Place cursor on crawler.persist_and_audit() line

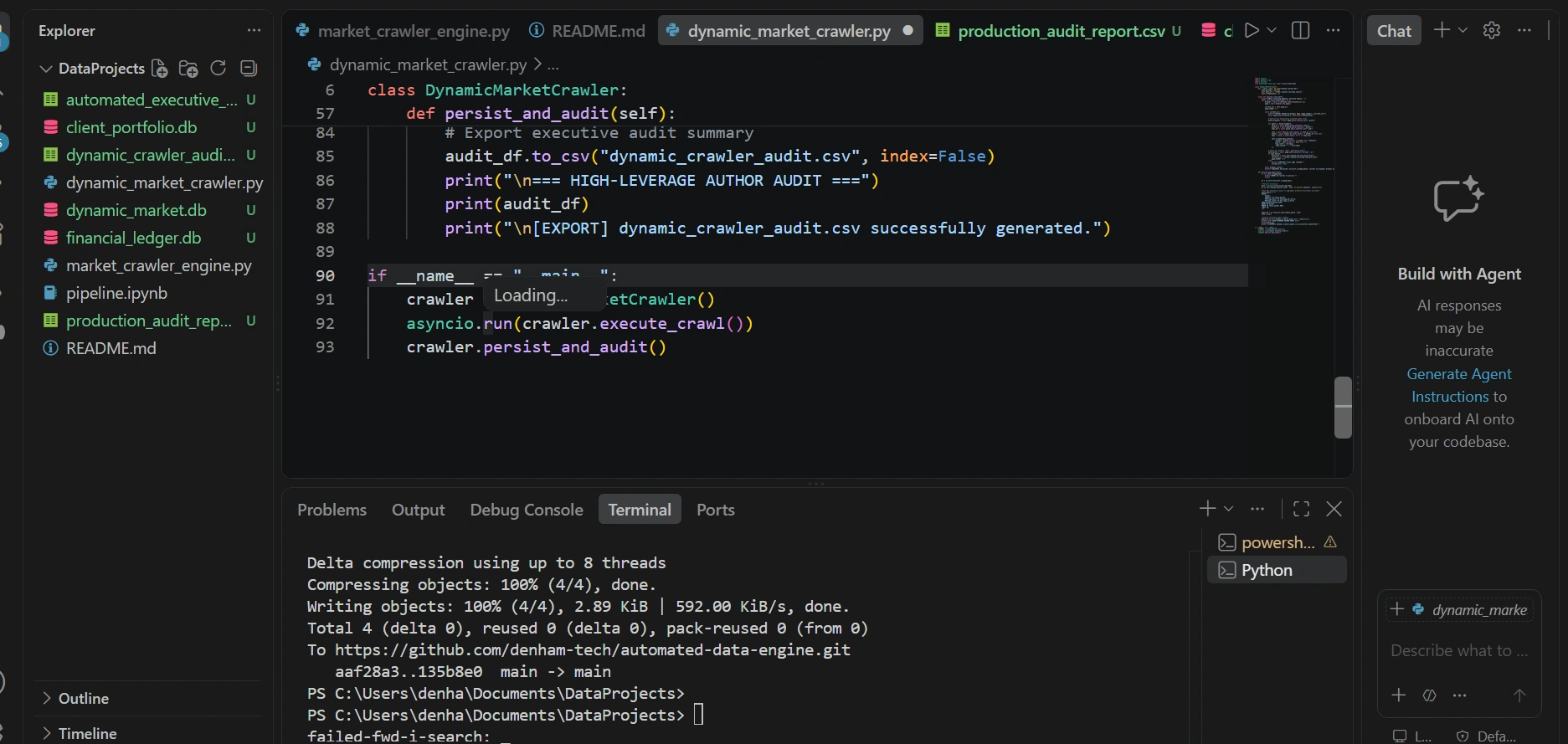click(x=537, y=346)
